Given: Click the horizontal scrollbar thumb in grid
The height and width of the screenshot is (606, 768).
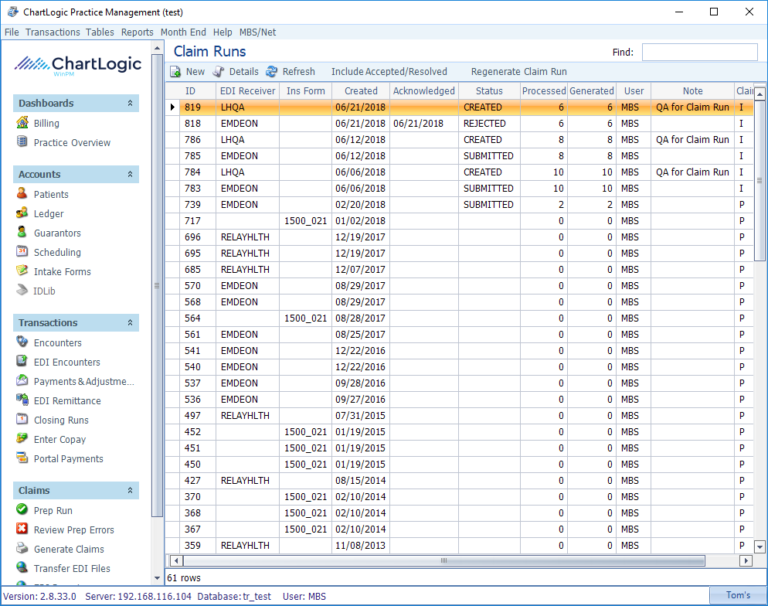Looking at the screenshot, I should point(444,560).
